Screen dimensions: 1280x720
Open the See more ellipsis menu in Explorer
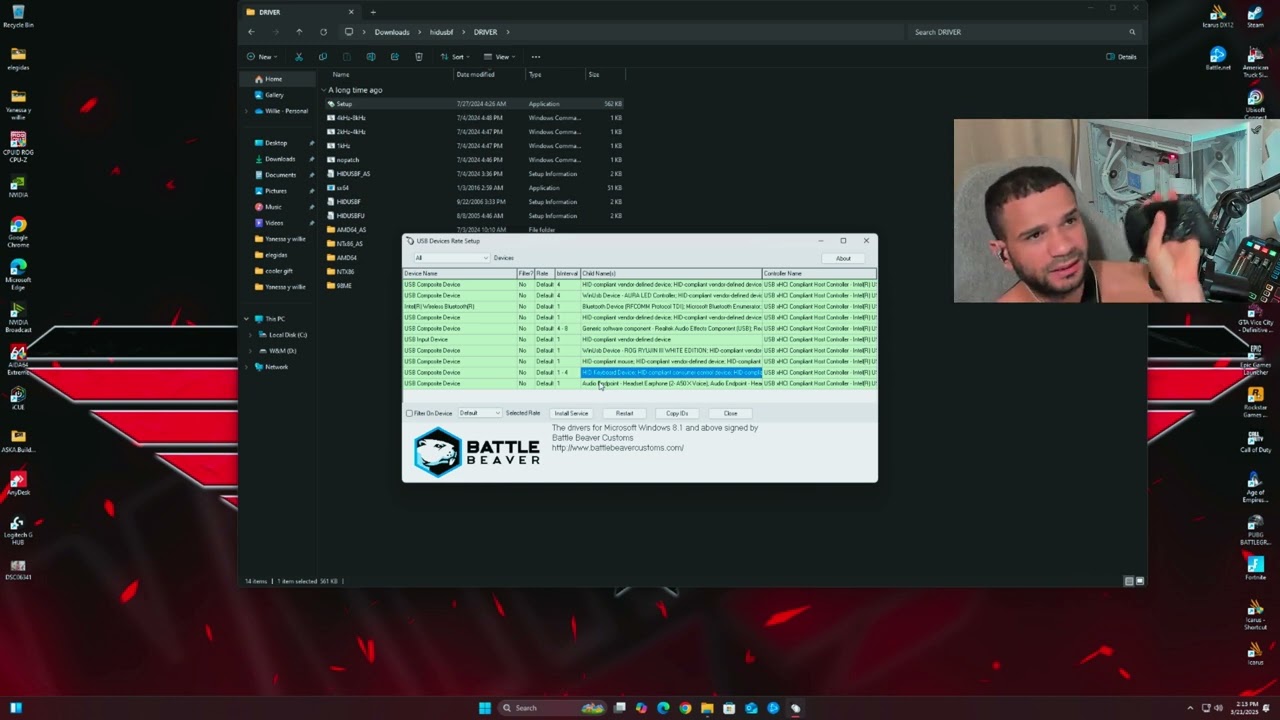click(x=536, y=57)
